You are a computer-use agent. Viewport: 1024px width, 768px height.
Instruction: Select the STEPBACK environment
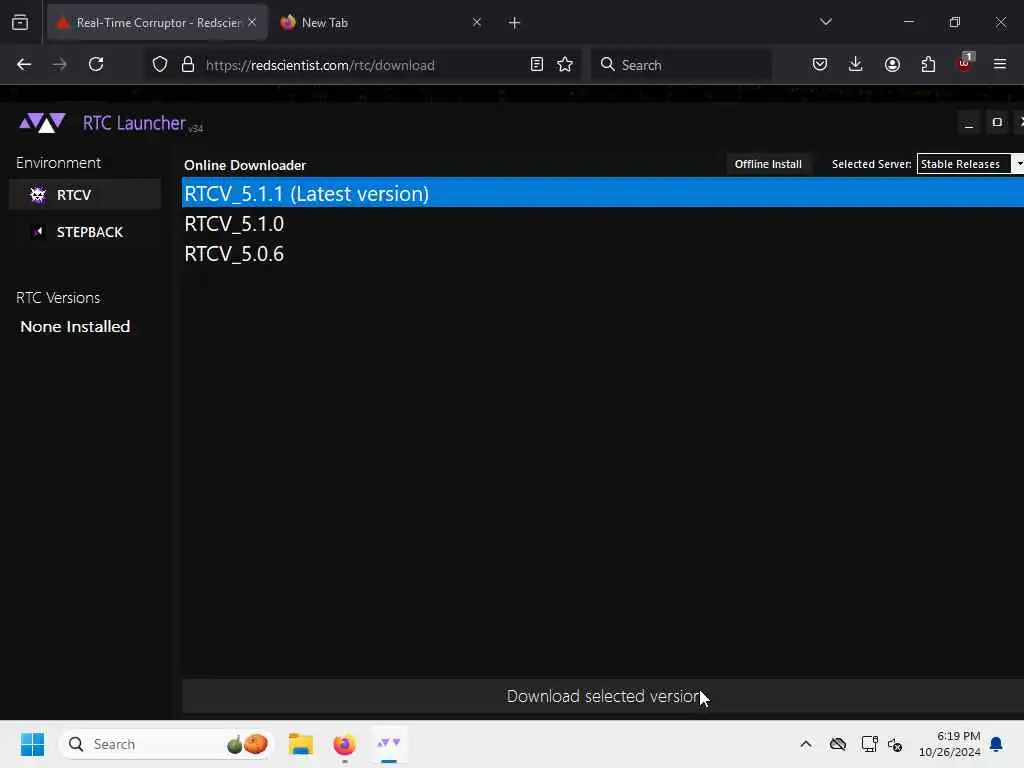(85, 232)
